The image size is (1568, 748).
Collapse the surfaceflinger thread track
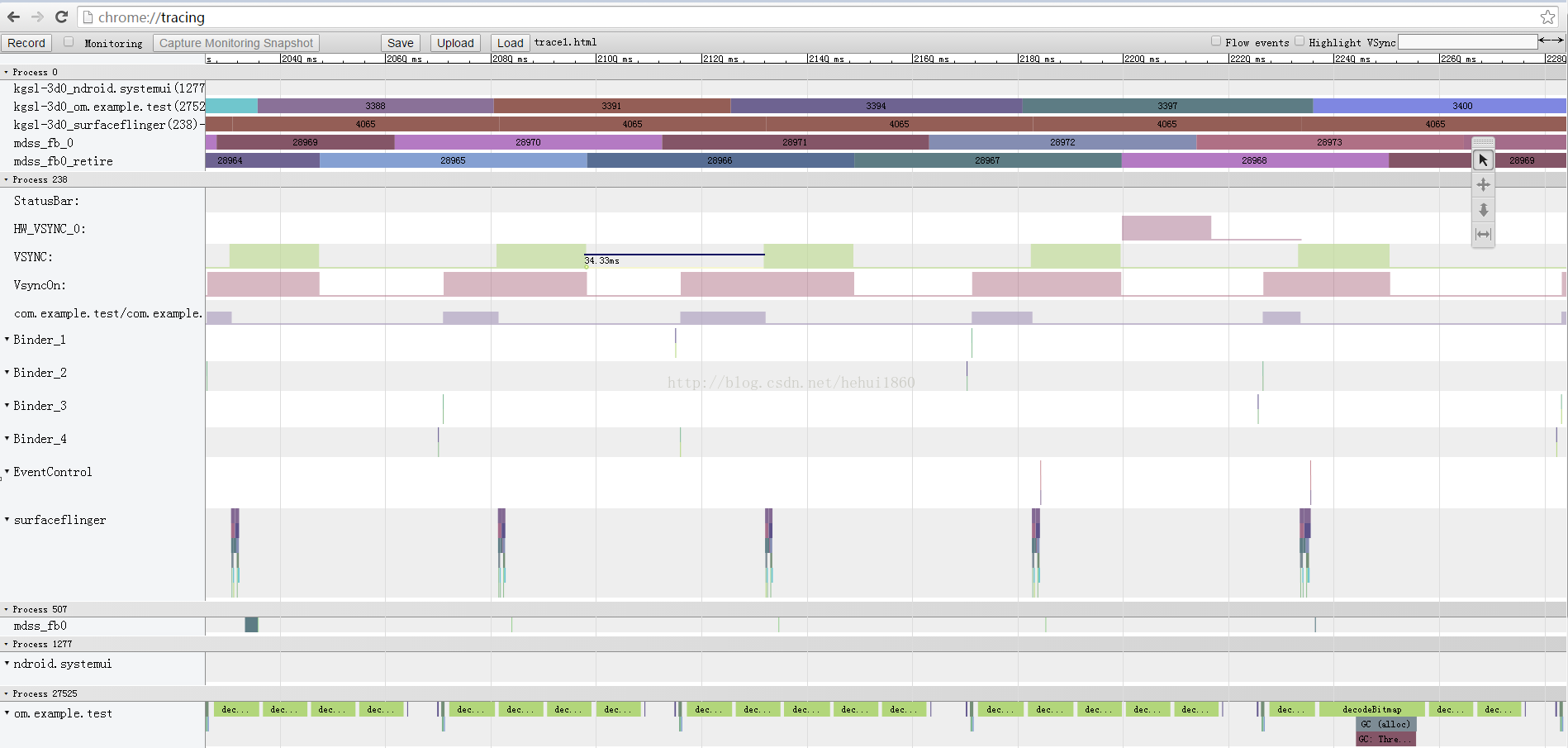coord(7,519)
